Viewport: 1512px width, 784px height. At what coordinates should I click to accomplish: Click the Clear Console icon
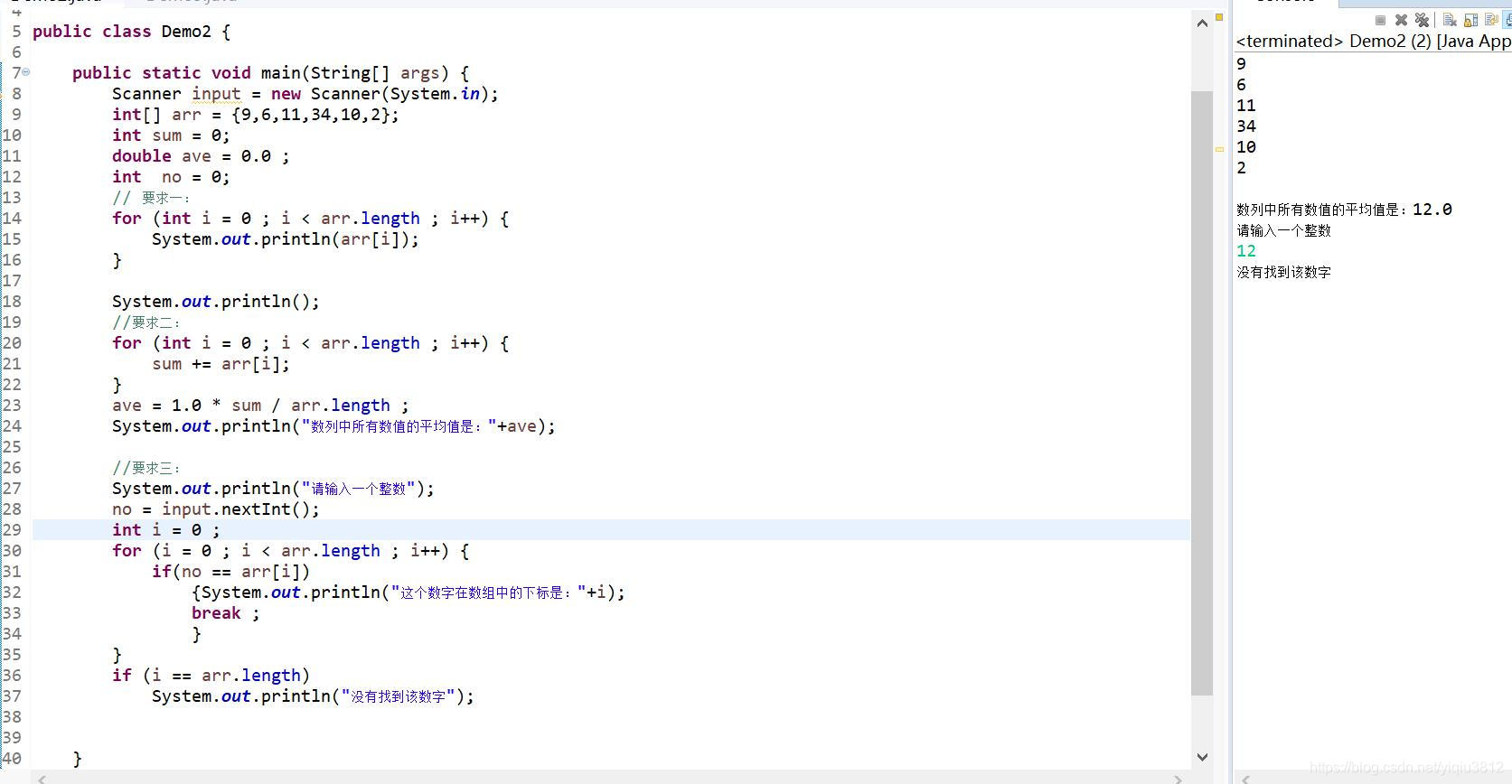[x=1450, y=20]
